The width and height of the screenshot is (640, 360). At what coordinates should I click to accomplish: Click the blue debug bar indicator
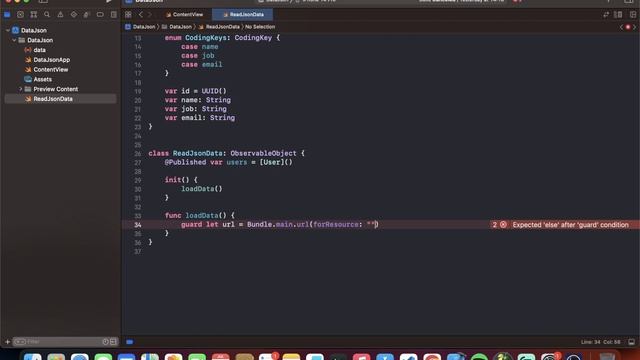(130, 342)
